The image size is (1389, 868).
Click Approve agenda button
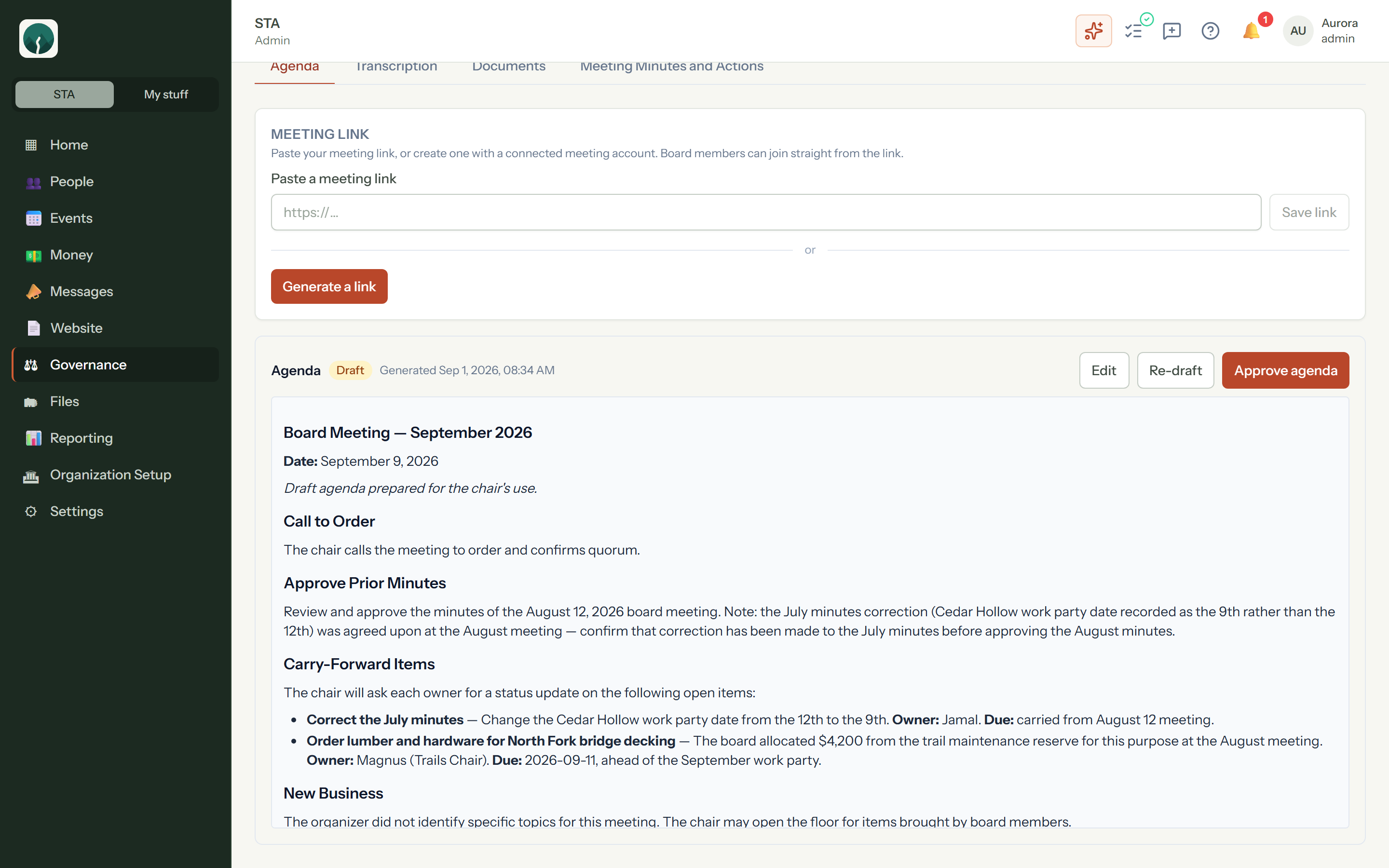pos(1285,370)
